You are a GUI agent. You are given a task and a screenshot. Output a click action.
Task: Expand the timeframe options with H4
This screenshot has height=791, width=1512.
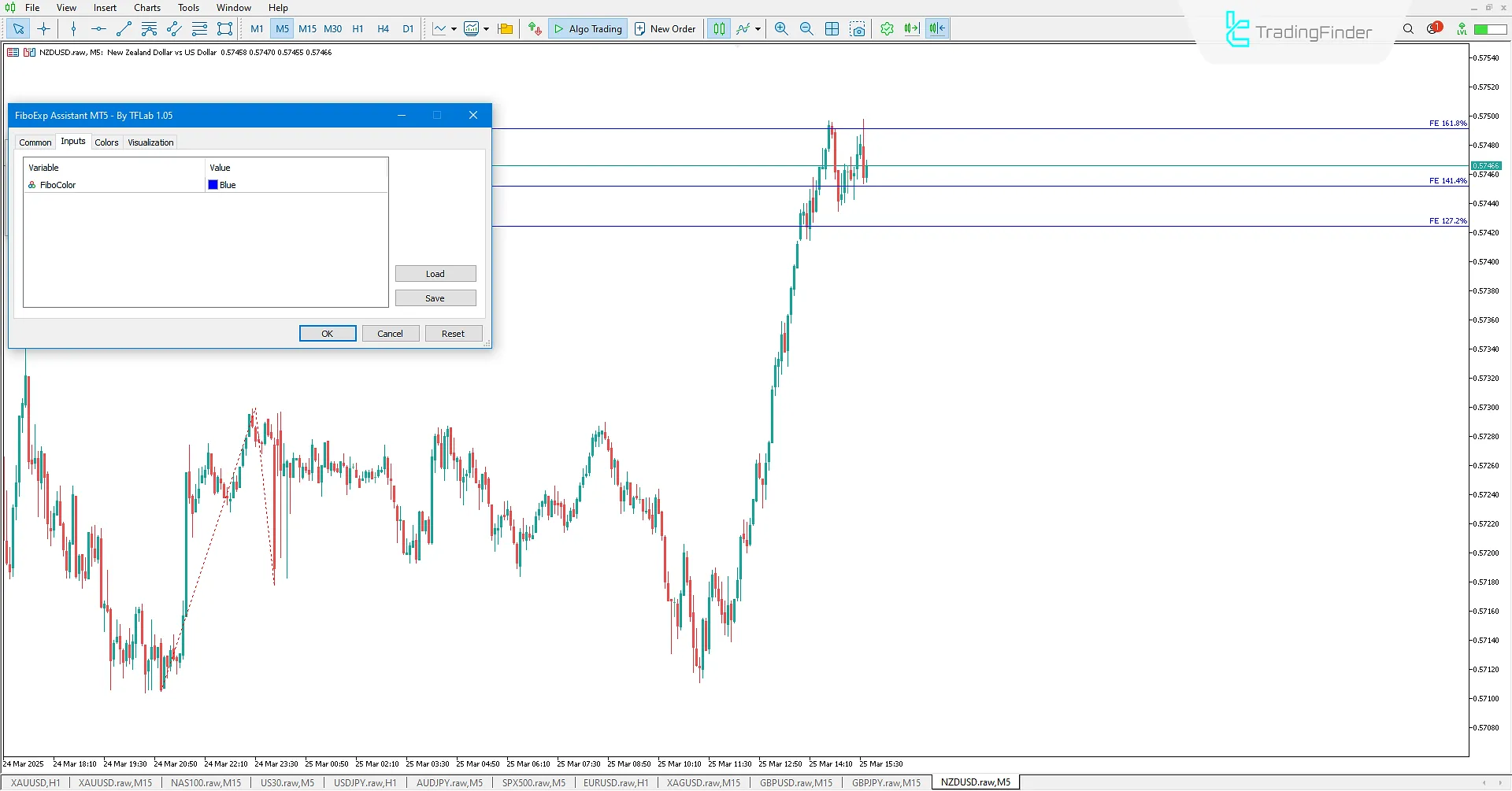click(384, 28)
